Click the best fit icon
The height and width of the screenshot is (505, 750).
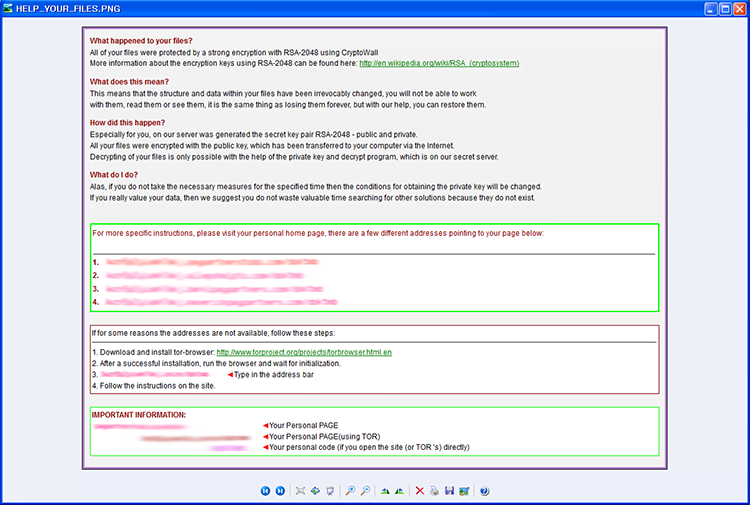pos(300,491)
